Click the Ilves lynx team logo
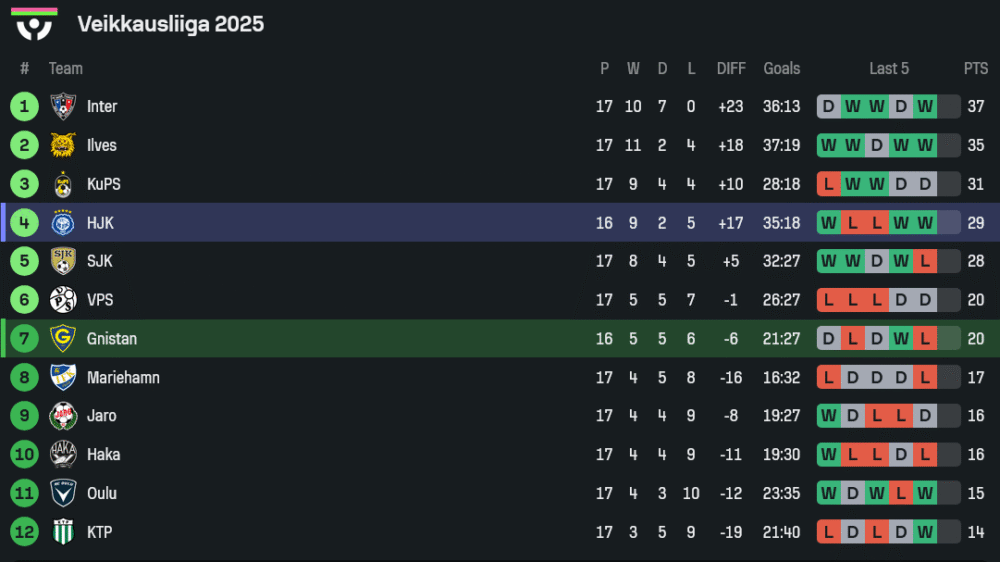1000x562 pixels. [63, 145]
